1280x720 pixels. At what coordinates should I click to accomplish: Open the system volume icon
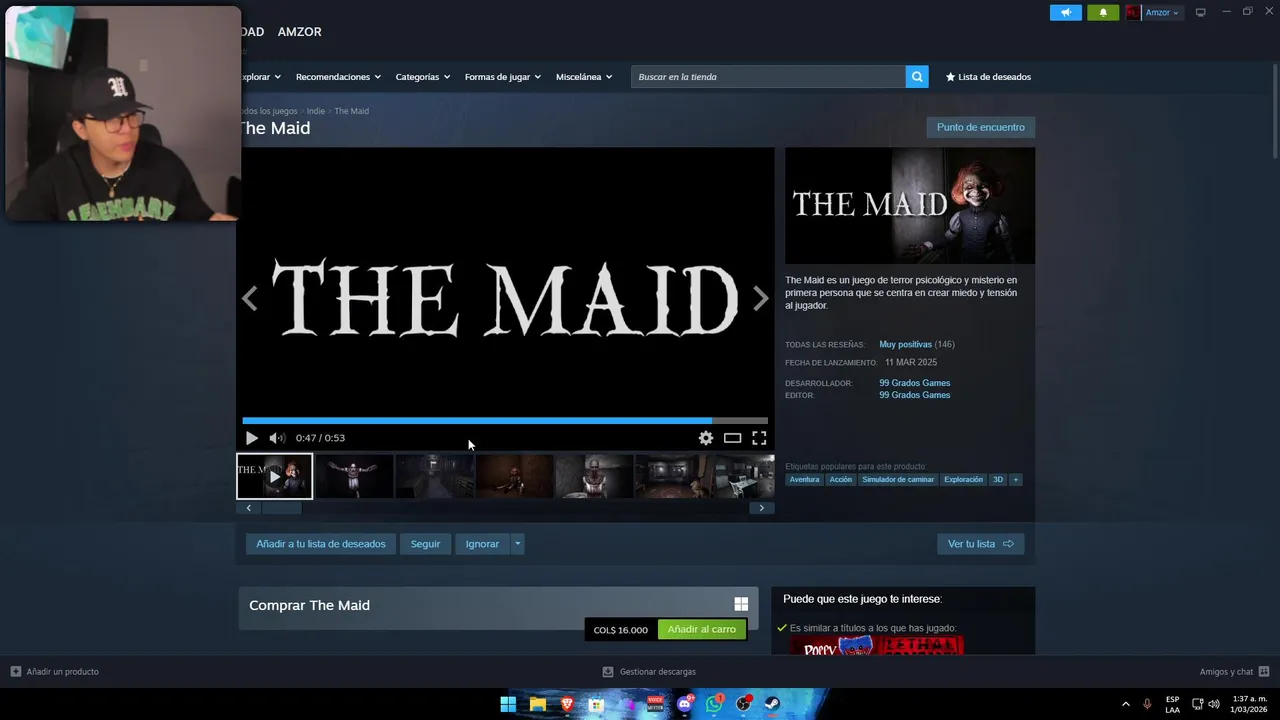[x=1214, y=704]
